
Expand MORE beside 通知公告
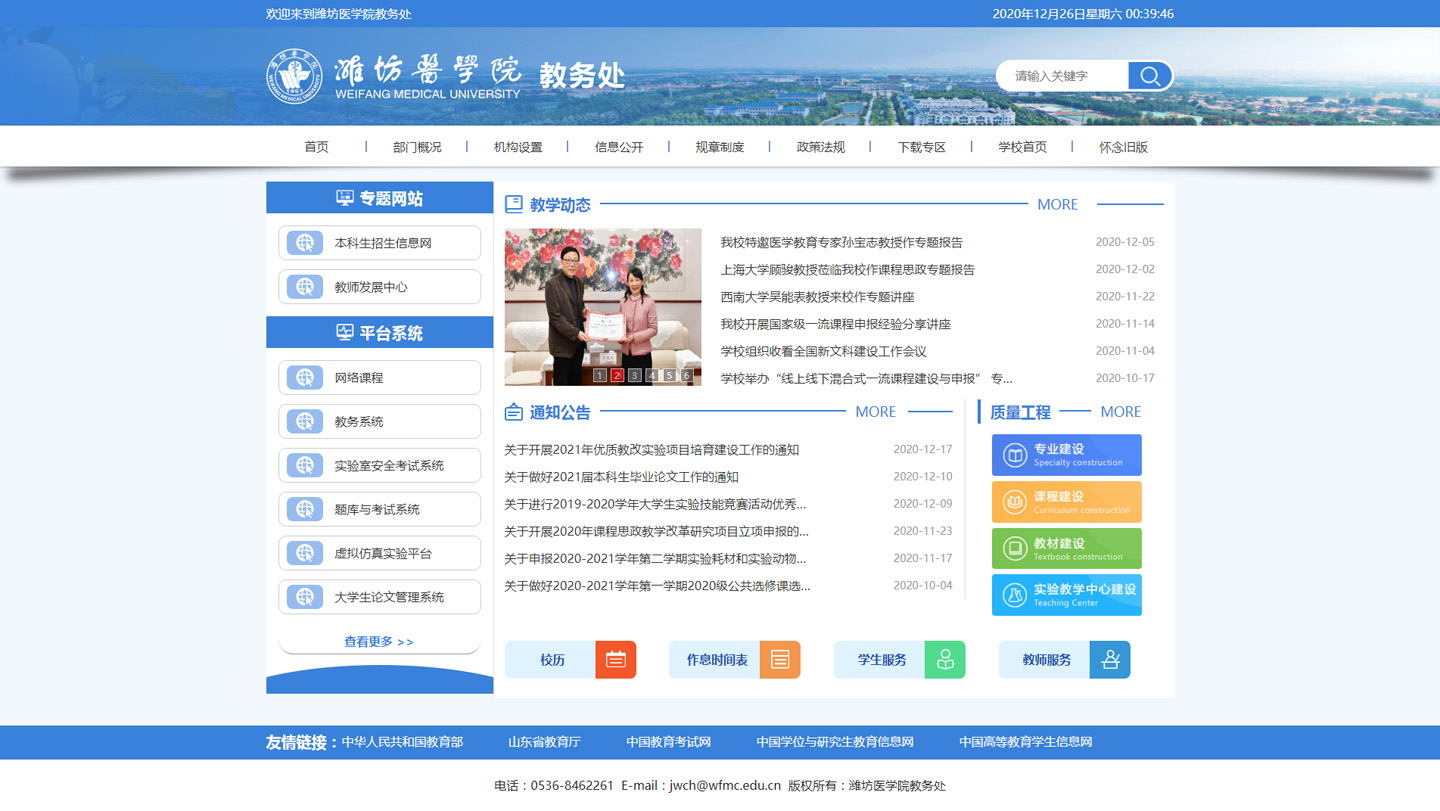(875, 412)
